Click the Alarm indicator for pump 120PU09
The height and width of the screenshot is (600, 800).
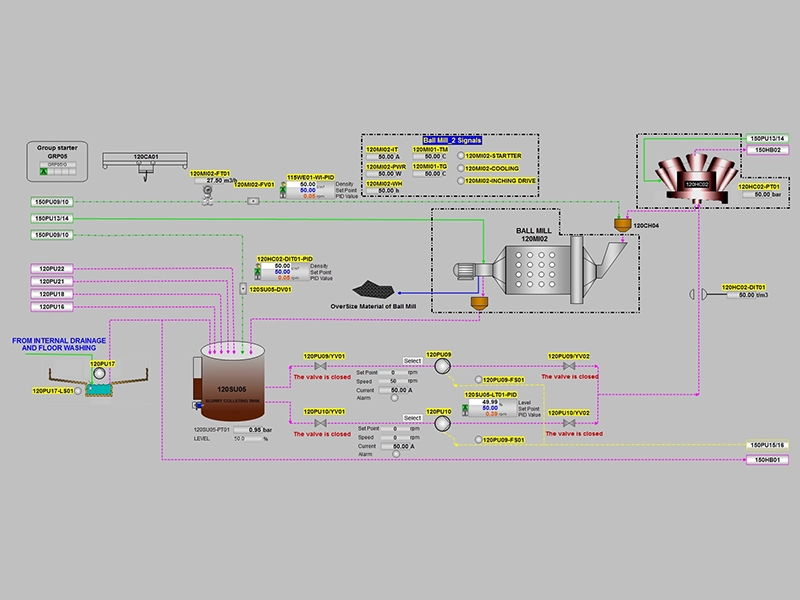pos(394,397)
